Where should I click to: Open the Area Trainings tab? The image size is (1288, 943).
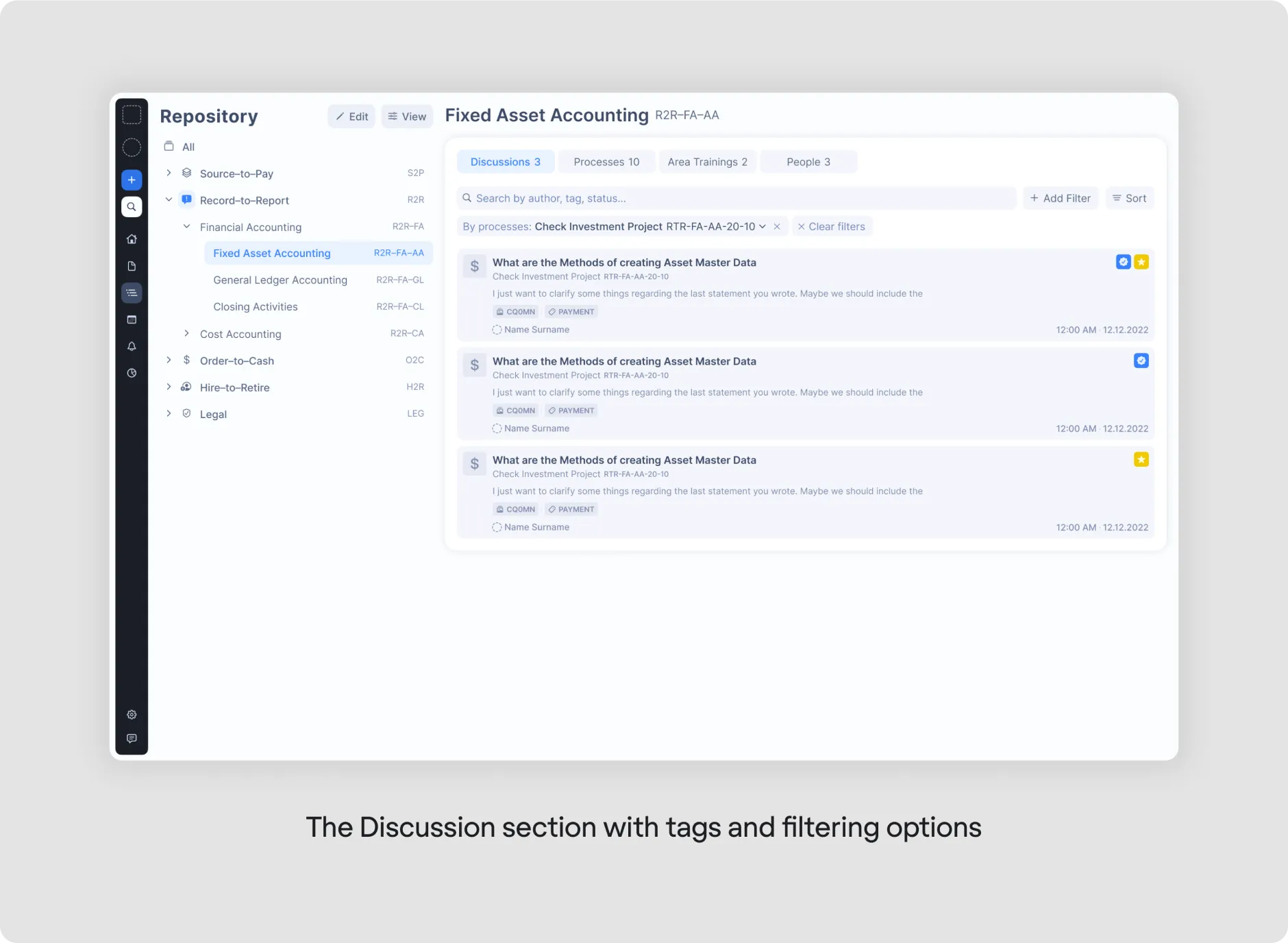(708, 162)
